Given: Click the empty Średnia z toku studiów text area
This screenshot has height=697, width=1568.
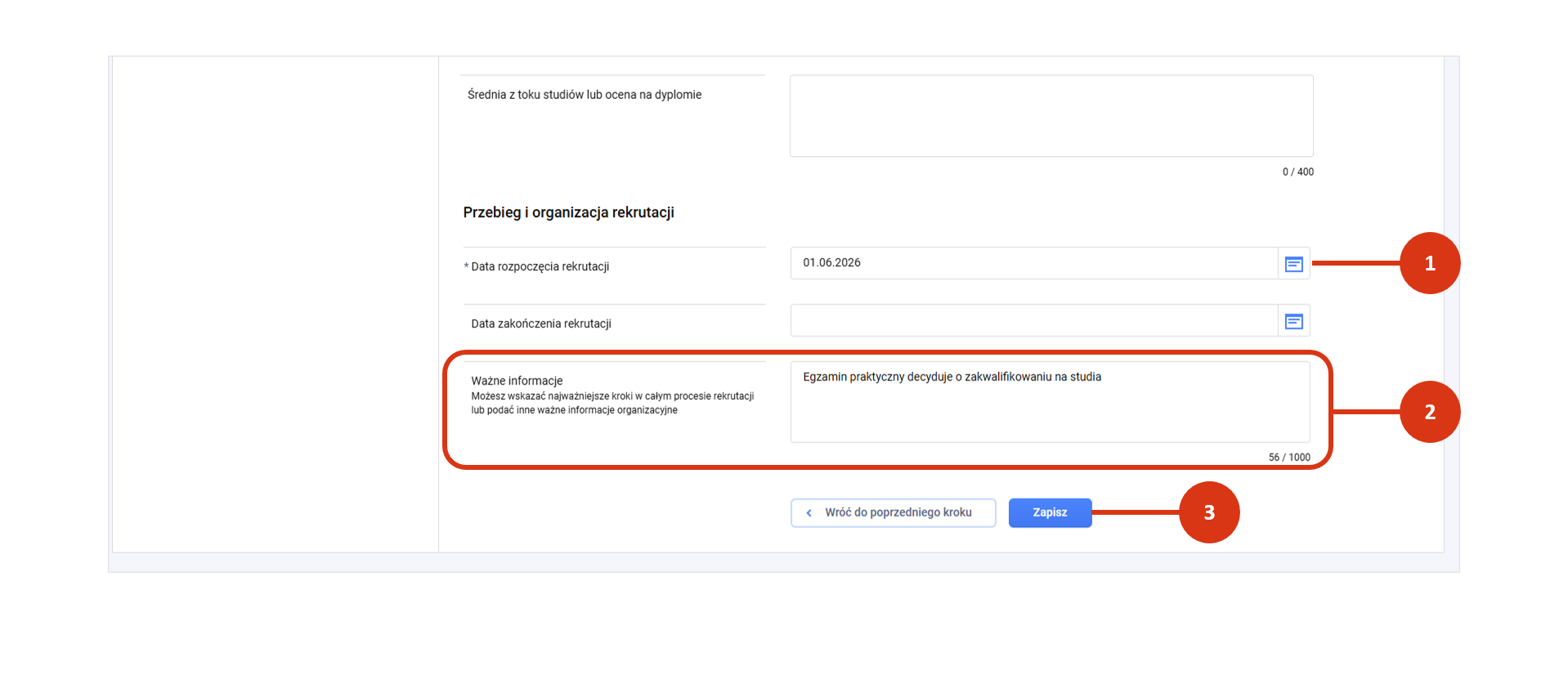Looking at the screenshot, I should [1051, 116].
